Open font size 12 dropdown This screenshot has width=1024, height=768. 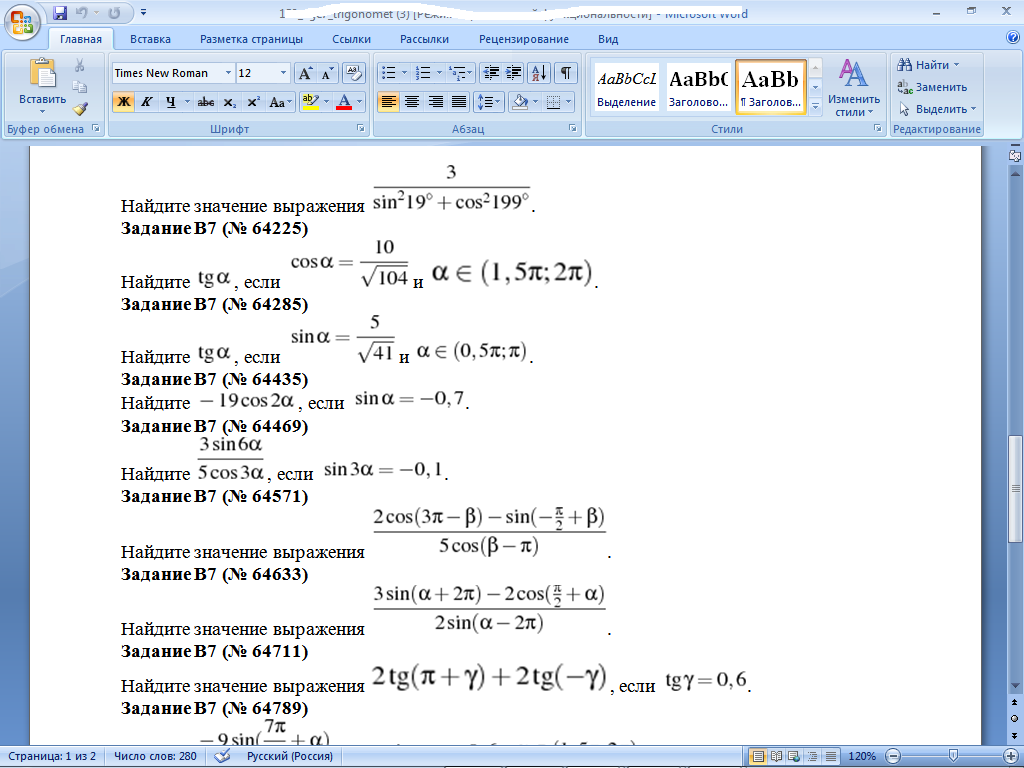(x=283, y=73)
